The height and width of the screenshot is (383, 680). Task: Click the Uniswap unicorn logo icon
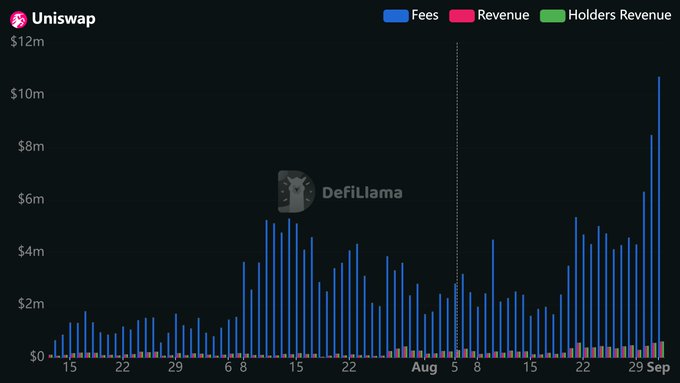[x=18, y=20]
